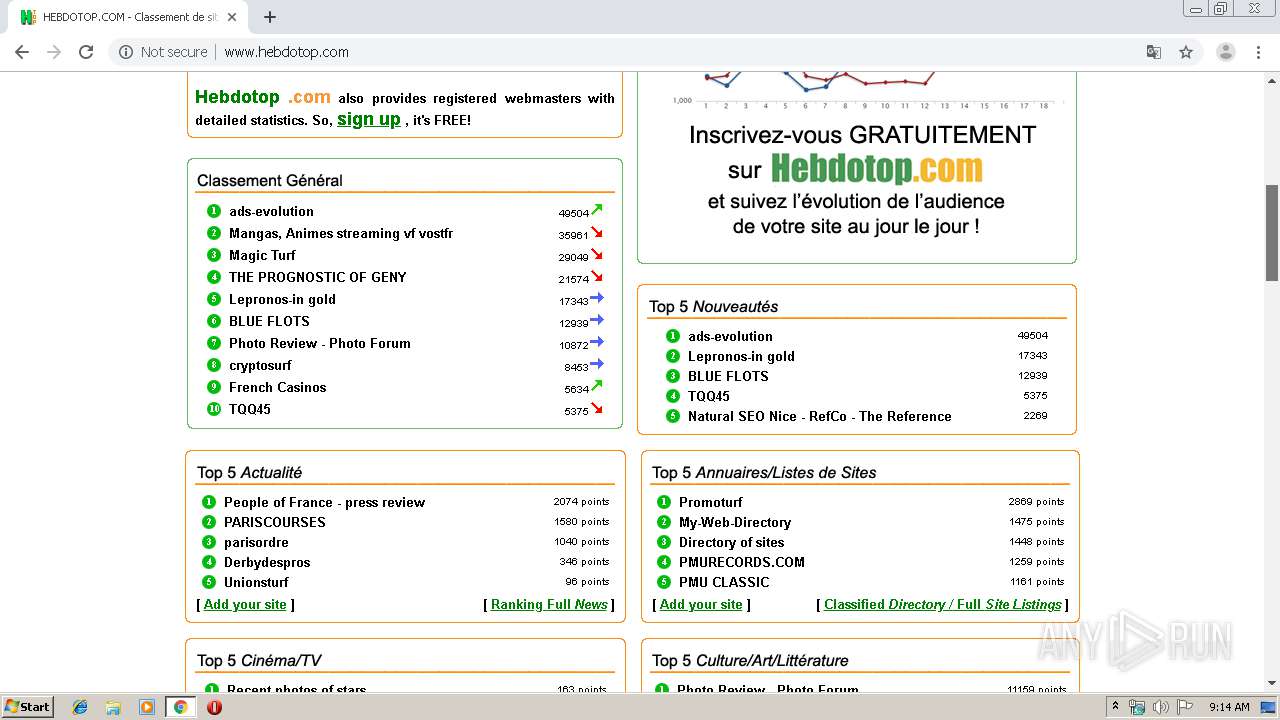Click rank 10 badge beside TQQ45
Image resolution: width=1280 pixels, height=720 pixels.
[x=213, y=409]
